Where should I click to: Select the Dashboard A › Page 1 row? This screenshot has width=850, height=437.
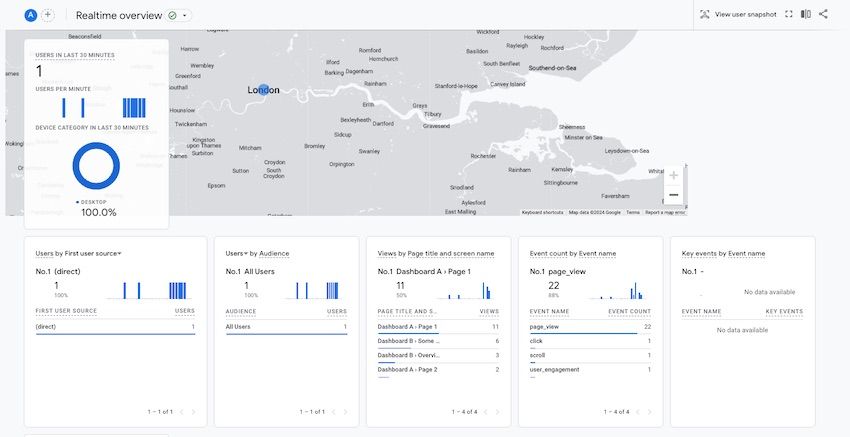[438, 327]
